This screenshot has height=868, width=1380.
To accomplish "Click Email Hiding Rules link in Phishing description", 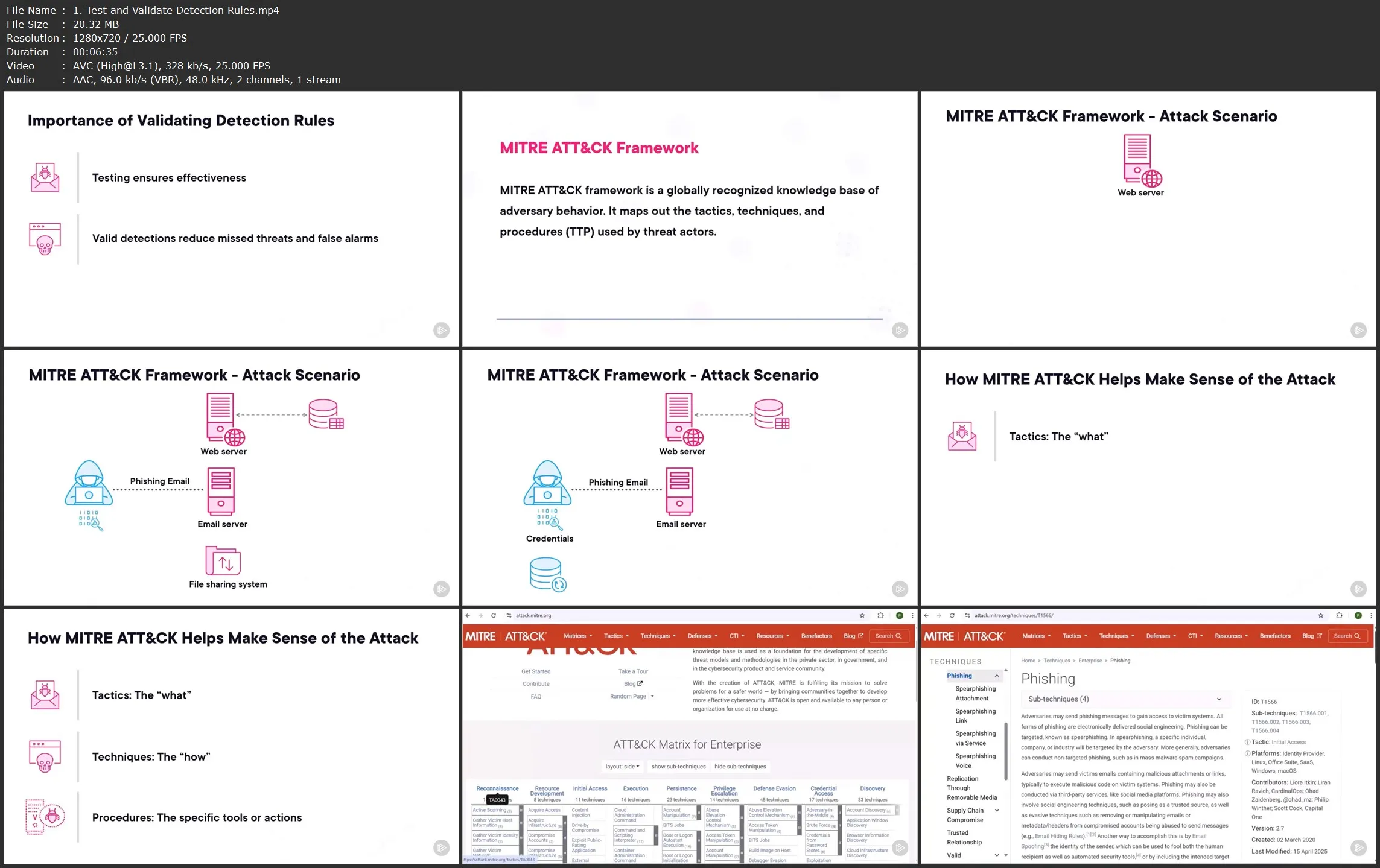I will [1059, 836].
